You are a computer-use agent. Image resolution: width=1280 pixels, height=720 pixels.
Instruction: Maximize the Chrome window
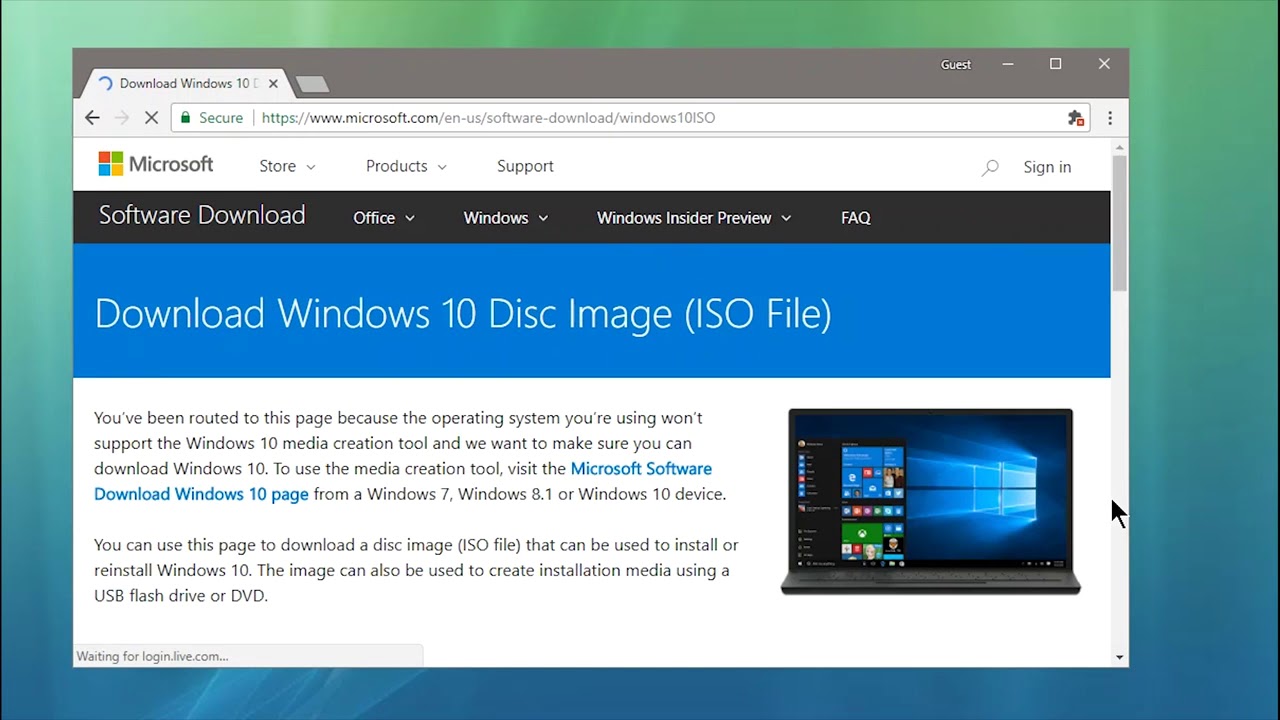1055,64
